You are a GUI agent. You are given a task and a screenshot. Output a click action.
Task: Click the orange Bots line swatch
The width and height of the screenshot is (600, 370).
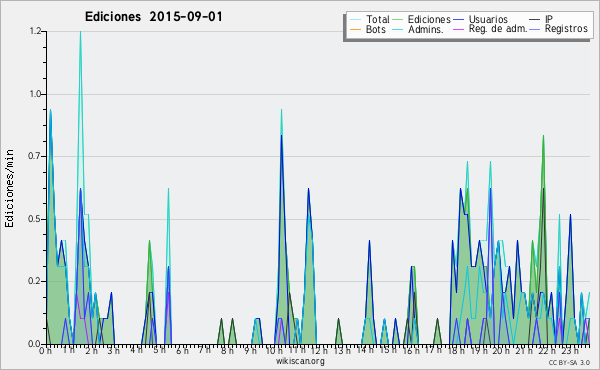pyautogui.click(x=355, y=29)
